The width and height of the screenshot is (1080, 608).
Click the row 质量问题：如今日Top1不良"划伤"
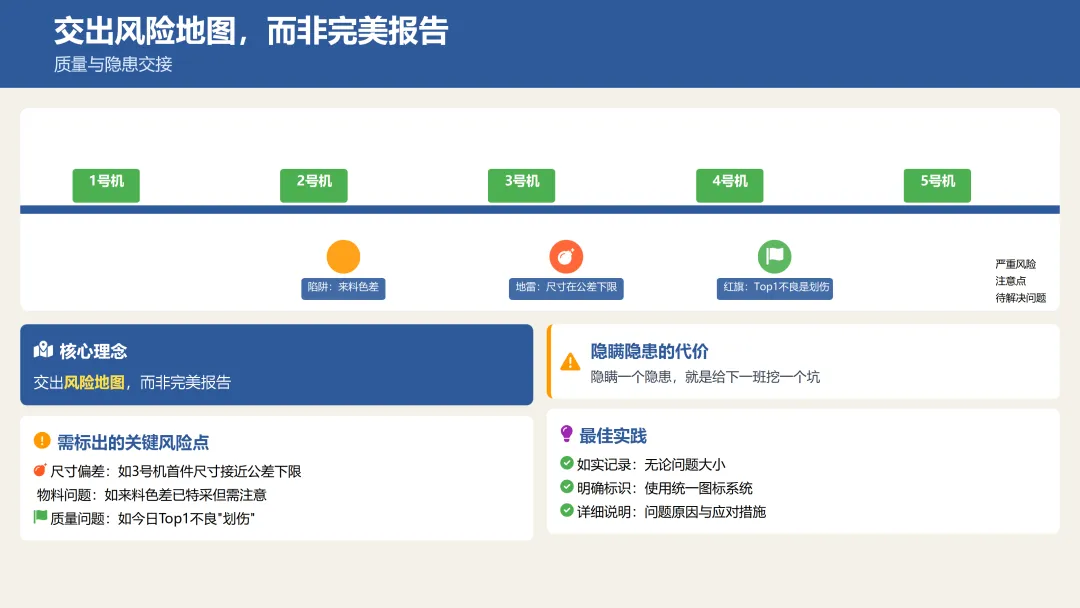[x=152, y=518]
